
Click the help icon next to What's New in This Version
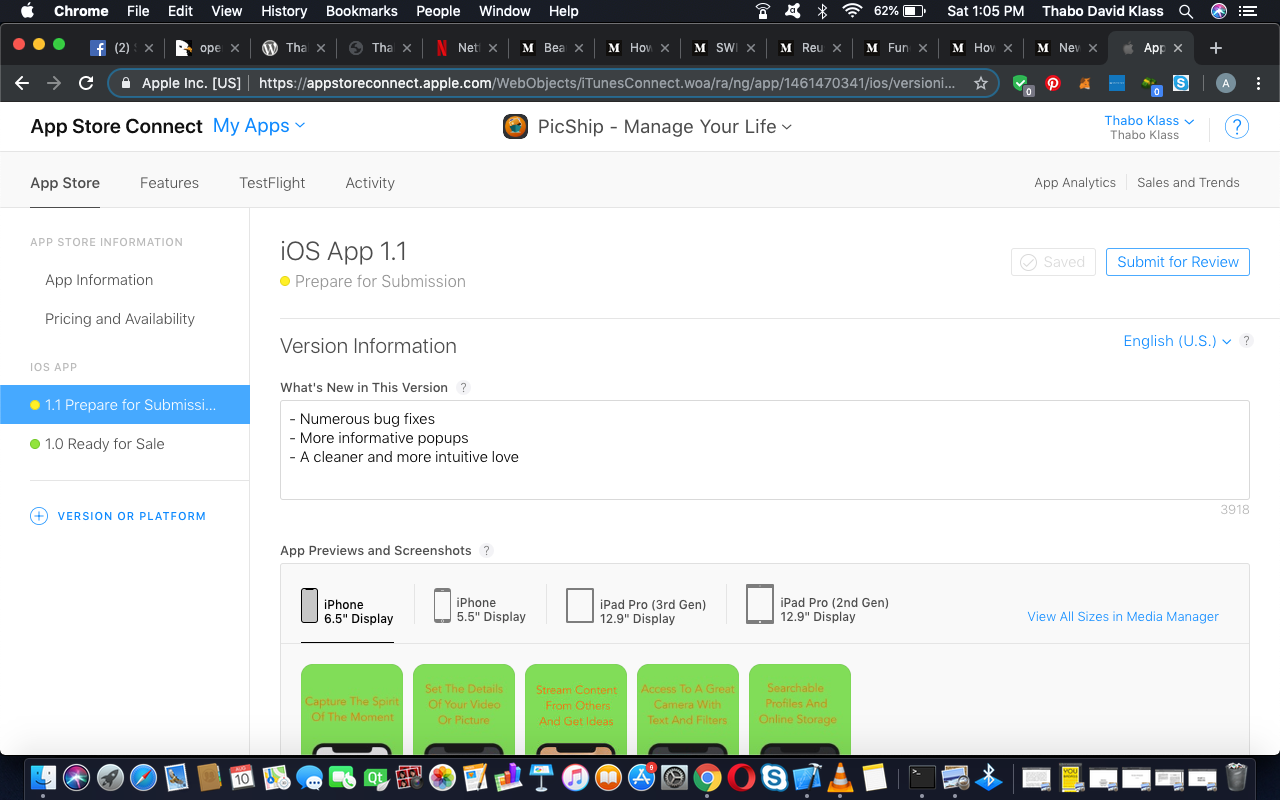463,388
